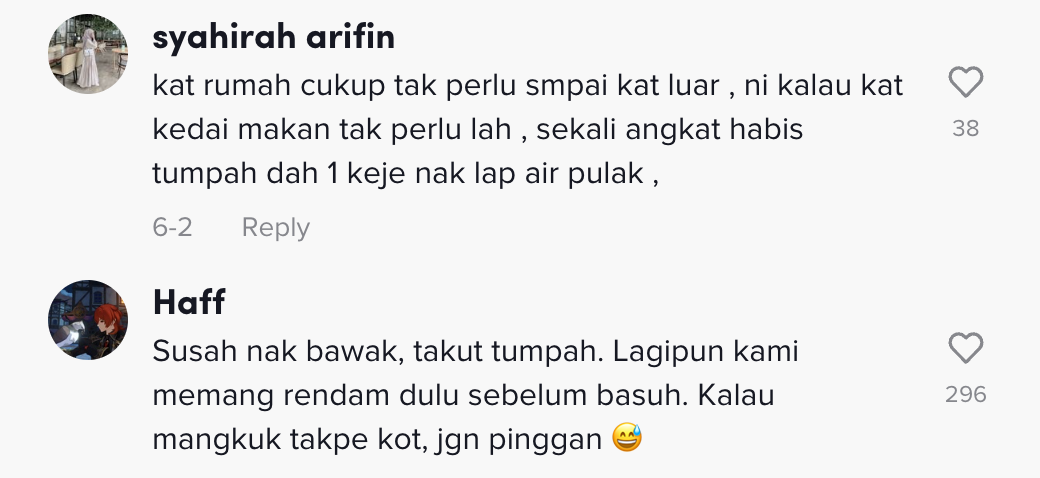
Task: Click the line starting 'Susah nak bawak'
Action: (x=475, y=351)
